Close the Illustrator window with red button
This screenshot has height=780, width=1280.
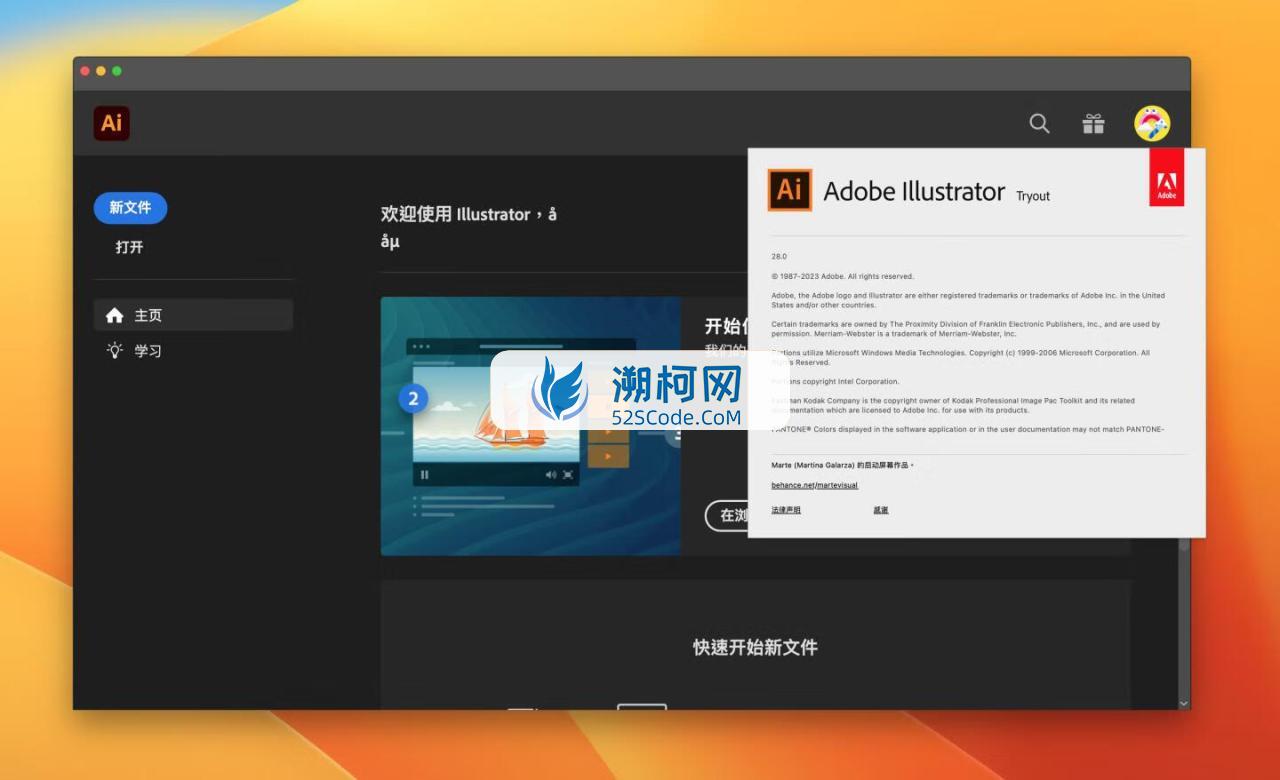coord(85,71)
